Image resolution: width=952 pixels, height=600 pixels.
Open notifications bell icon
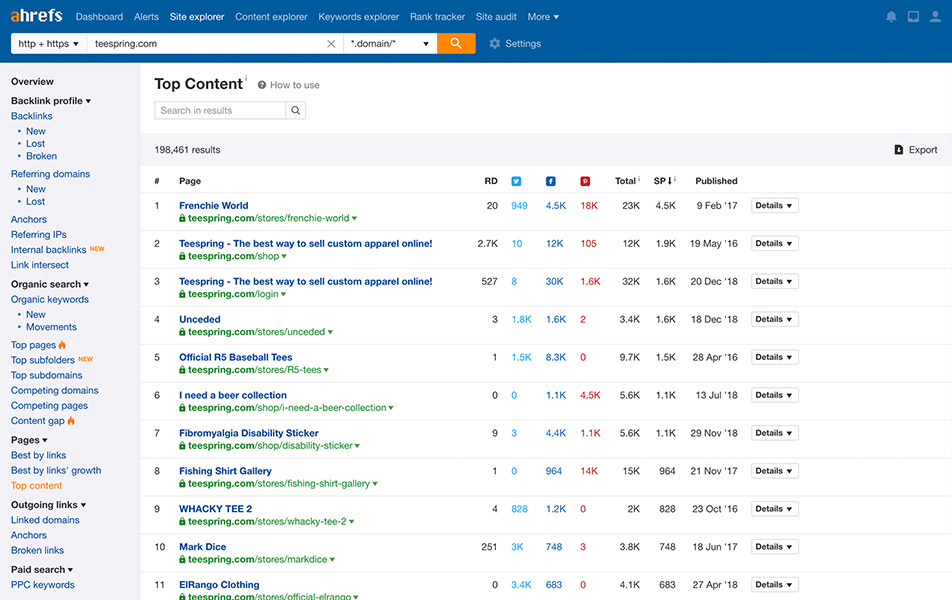[891, 17]
